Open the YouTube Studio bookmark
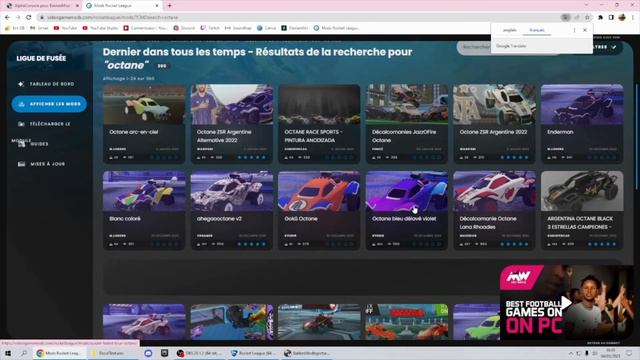This screenshot has width=640, height=360. click(100, 28)
